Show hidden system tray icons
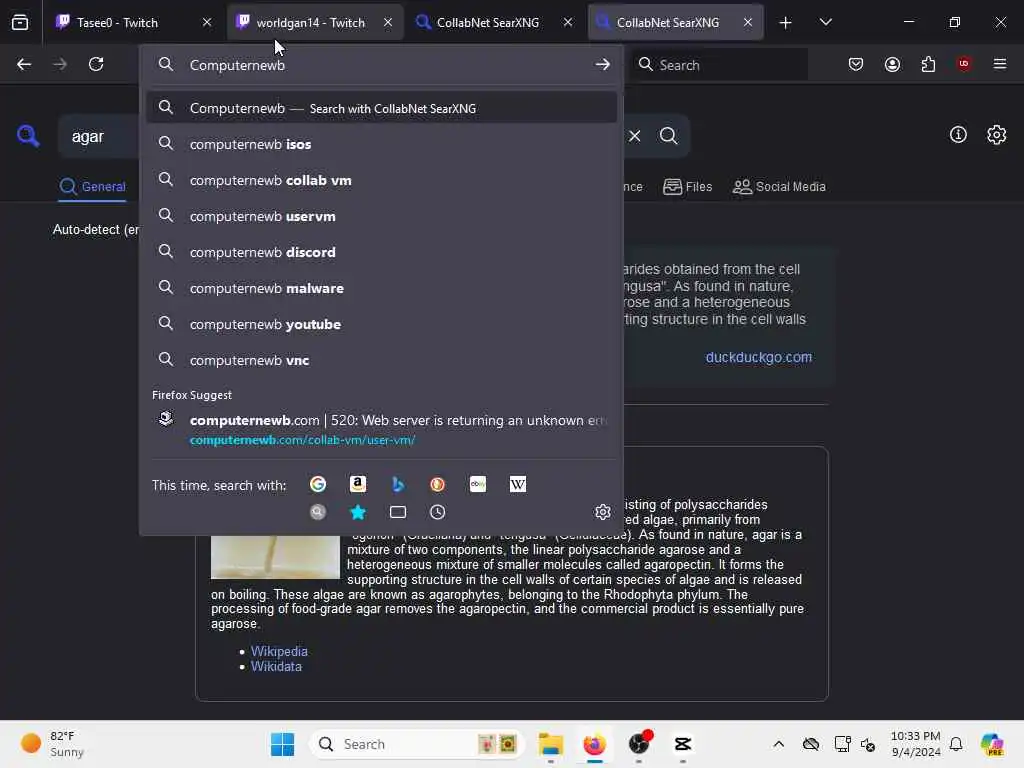 [x=778, y=744]
